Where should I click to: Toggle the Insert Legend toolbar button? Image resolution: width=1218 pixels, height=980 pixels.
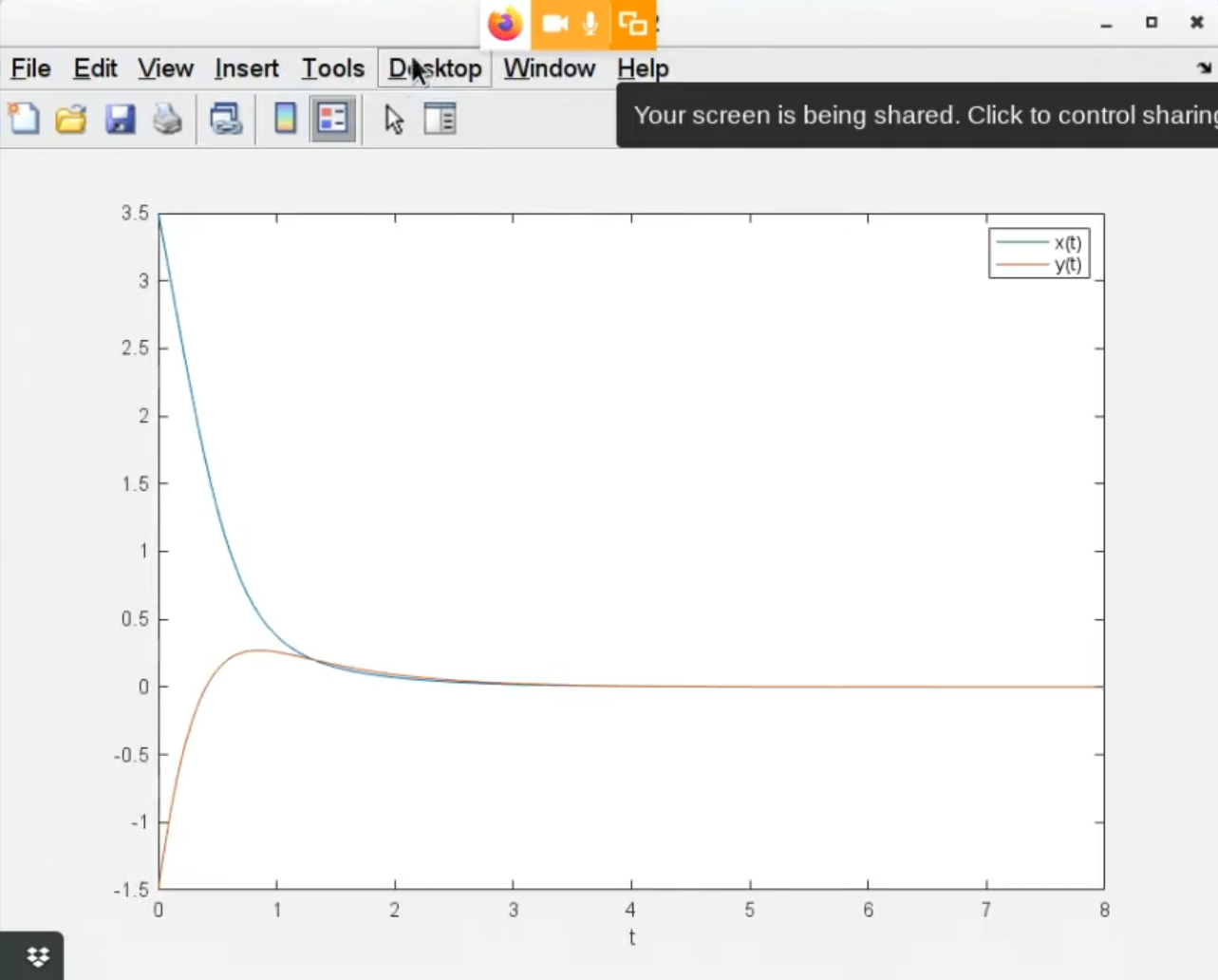[332, 119]
